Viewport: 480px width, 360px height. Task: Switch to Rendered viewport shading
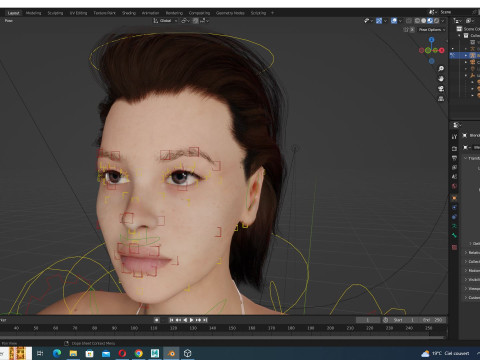pyautogui.click(x=436, y=21)
